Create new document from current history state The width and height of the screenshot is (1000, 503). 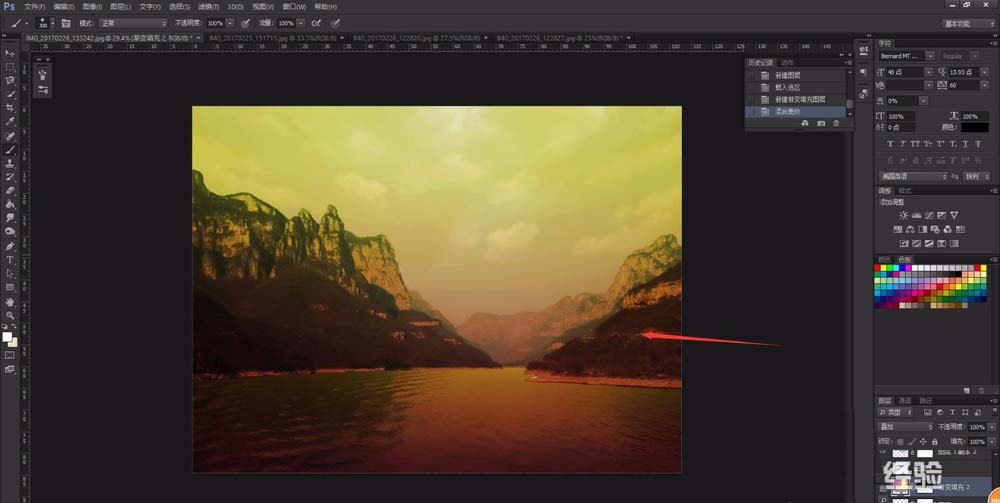coord(805,123)
